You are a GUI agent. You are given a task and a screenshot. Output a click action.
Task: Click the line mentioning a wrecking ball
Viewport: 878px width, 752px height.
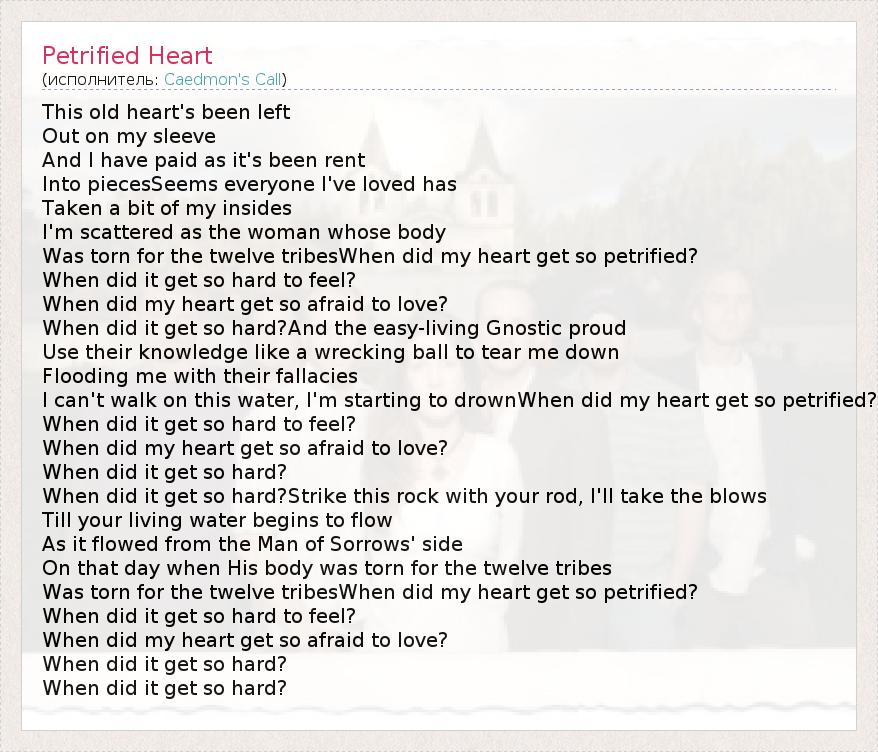pos(330,352)
